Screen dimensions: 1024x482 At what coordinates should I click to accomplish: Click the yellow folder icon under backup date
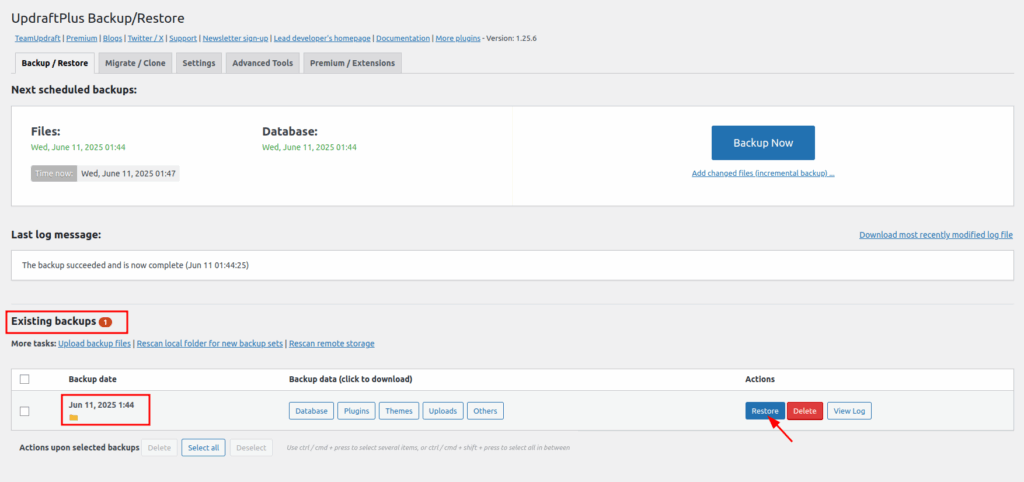(74, 417)
